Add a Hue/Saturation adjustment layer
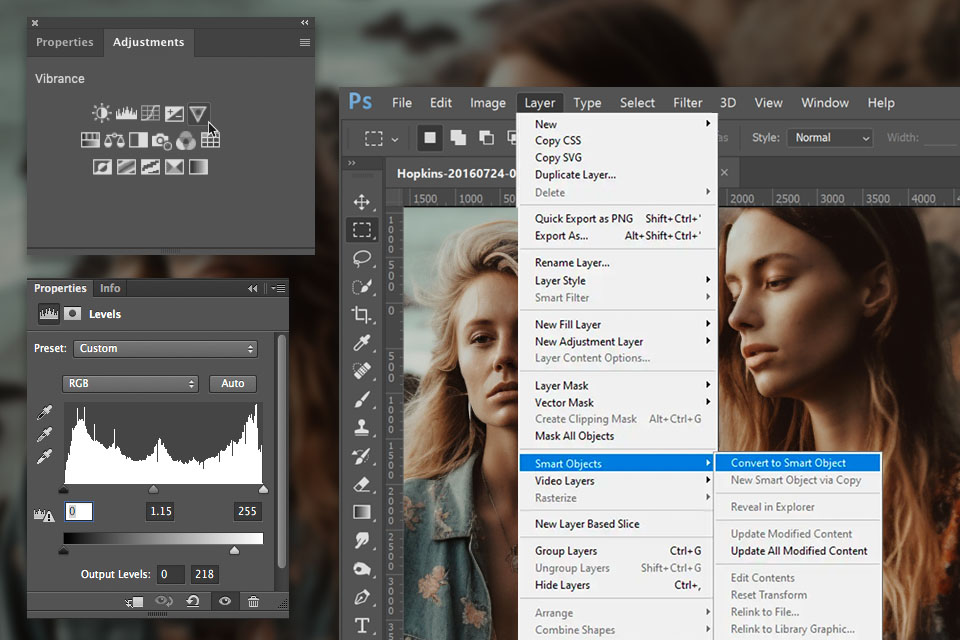 (90, 140)
